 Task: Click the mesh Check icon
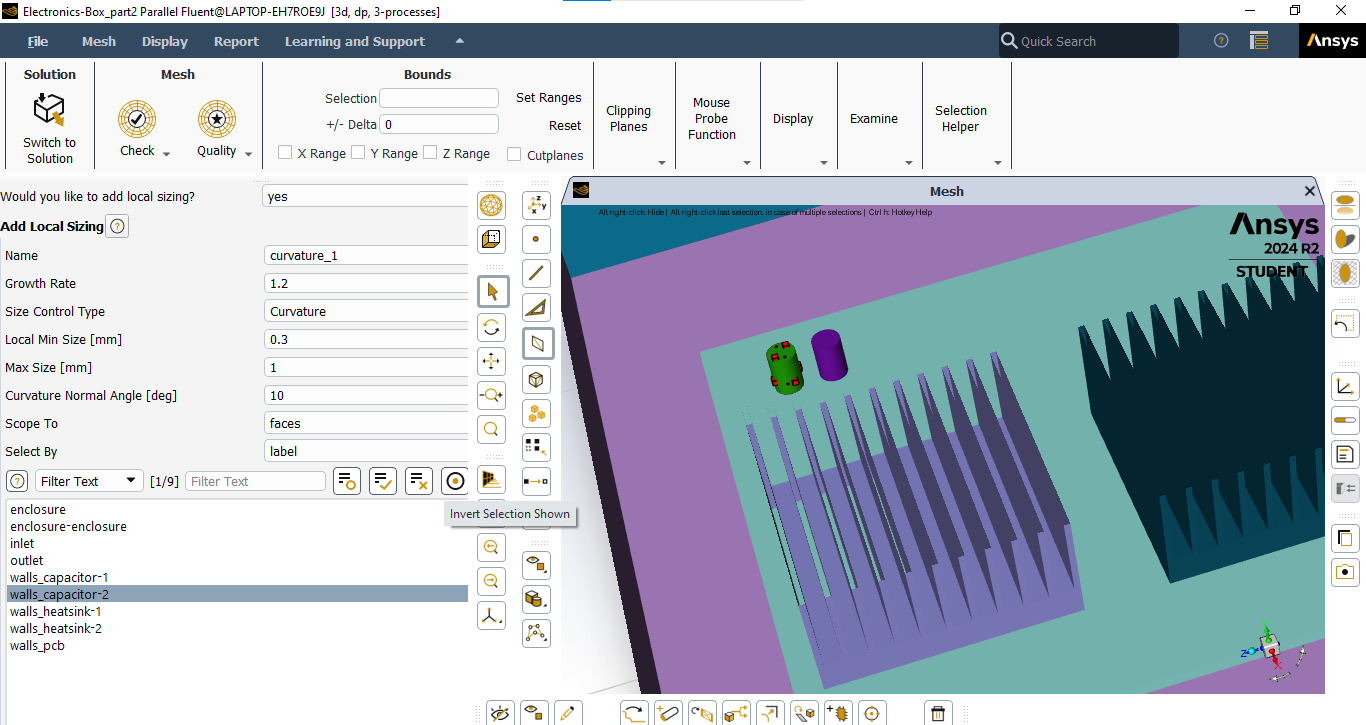pyautogui.click(x=137, y=119)
